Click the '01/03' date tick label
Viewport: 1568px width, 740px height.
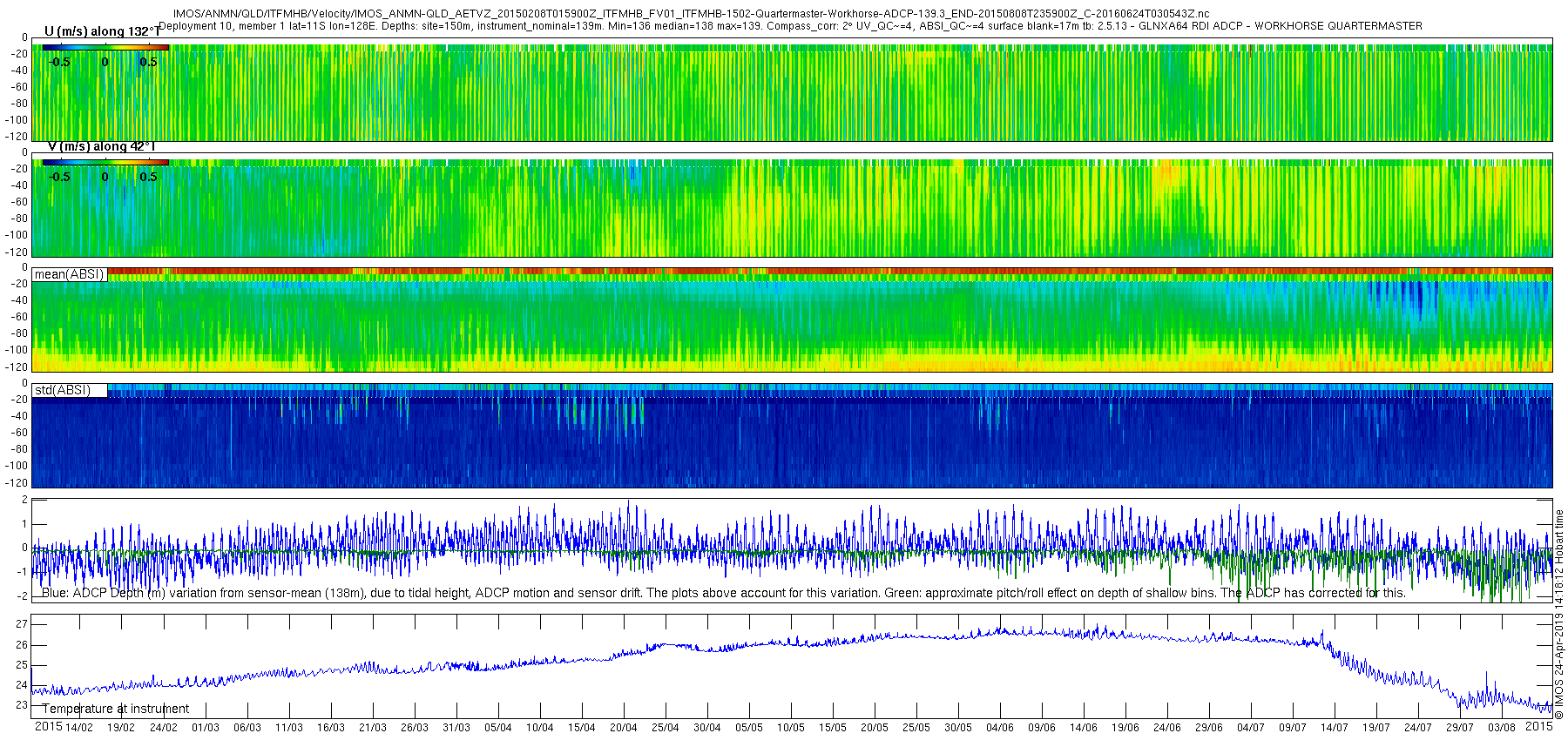coord(206,728)
